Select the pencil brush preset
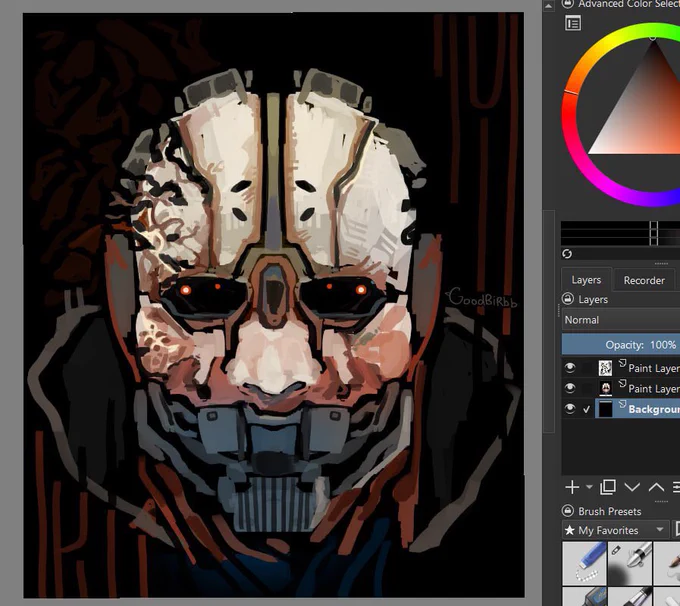Image resolution: width=680 pixels, height=606 pixels. 667,563
